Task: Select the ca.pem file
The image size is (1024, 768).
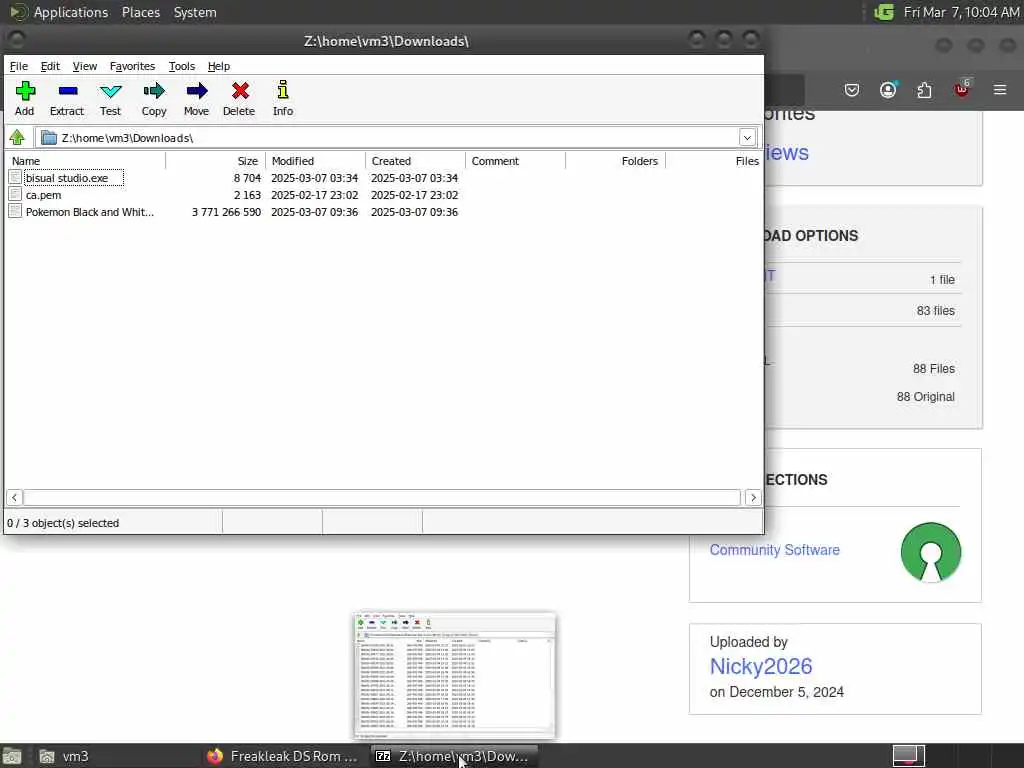Action: point(44,195)
